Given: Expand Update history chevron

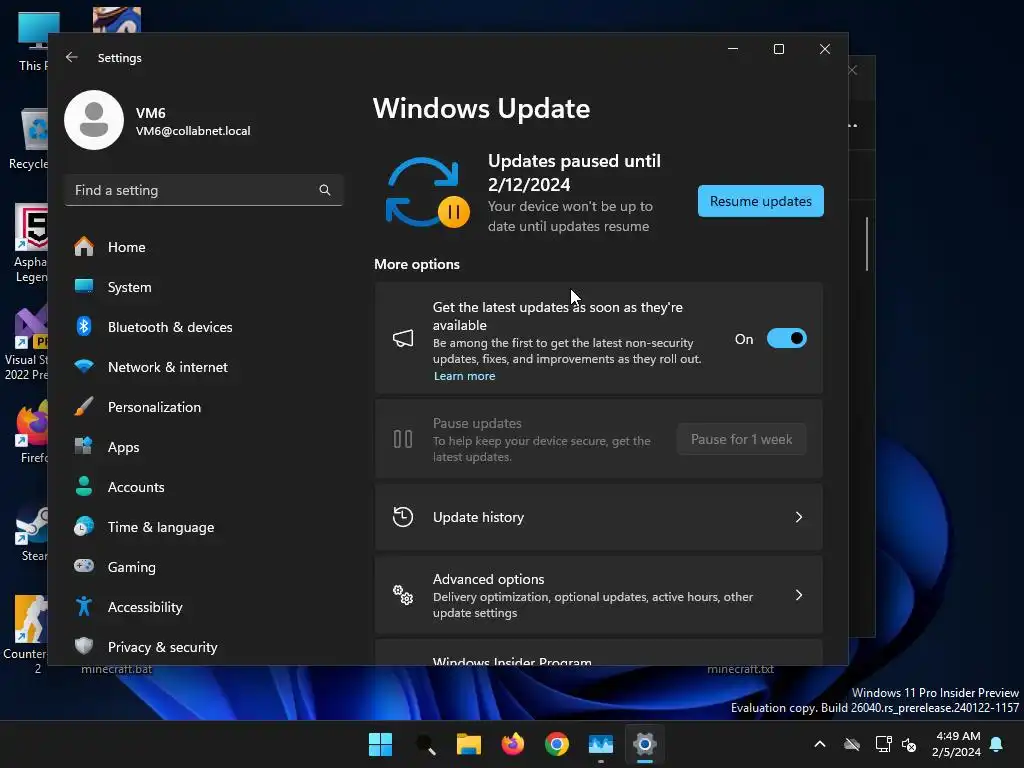Looking at the screenshot, I should [x=799, y=517].
